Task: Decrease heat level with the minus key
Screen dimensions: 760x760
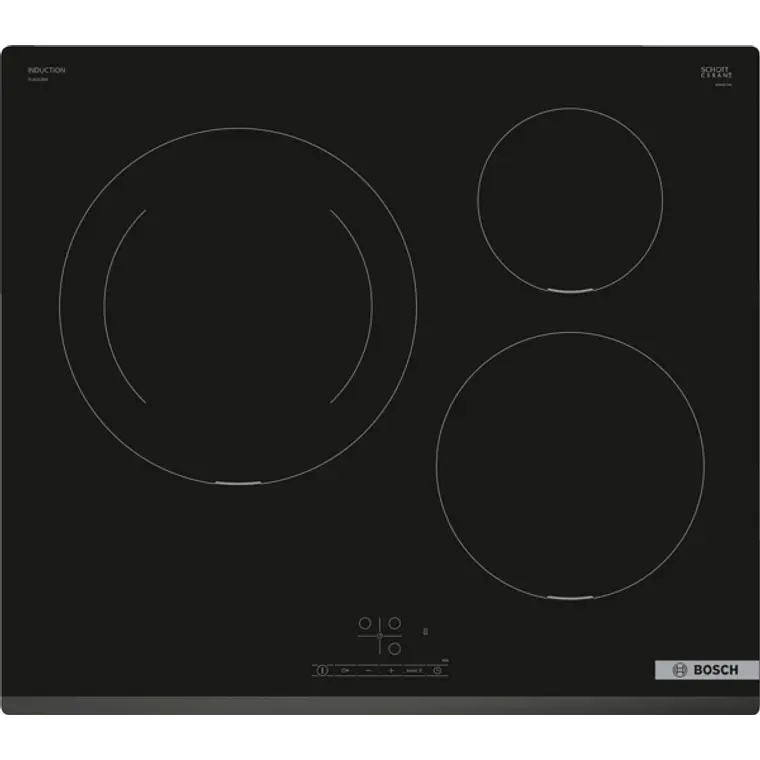Action: [x=368, y=670]
